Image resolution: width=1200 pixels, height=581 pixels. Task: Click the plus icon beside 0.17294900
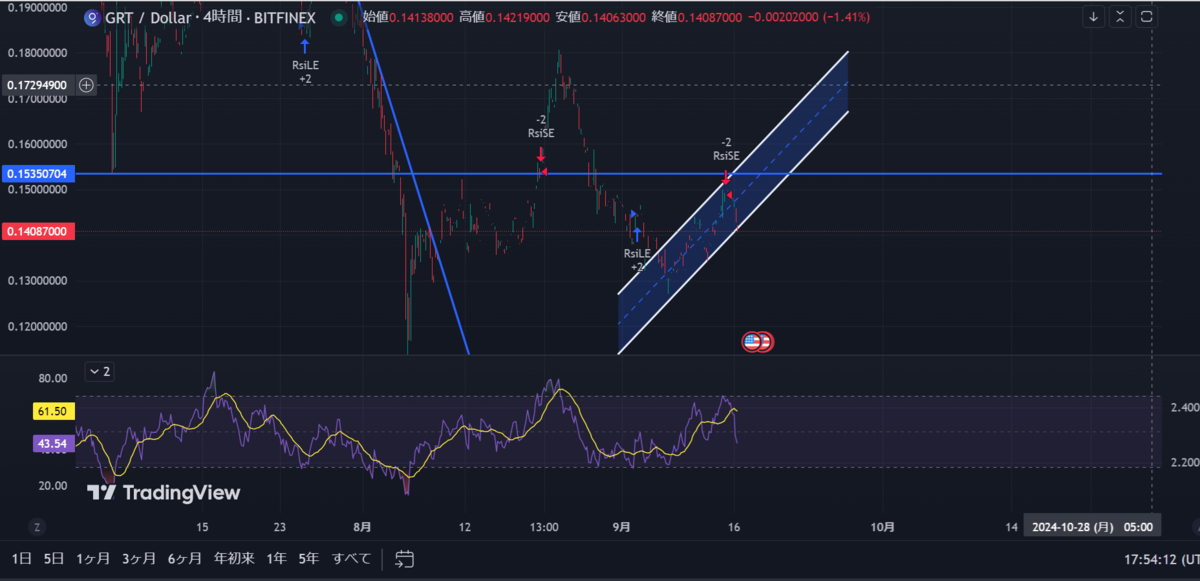(x=87, y=85)
